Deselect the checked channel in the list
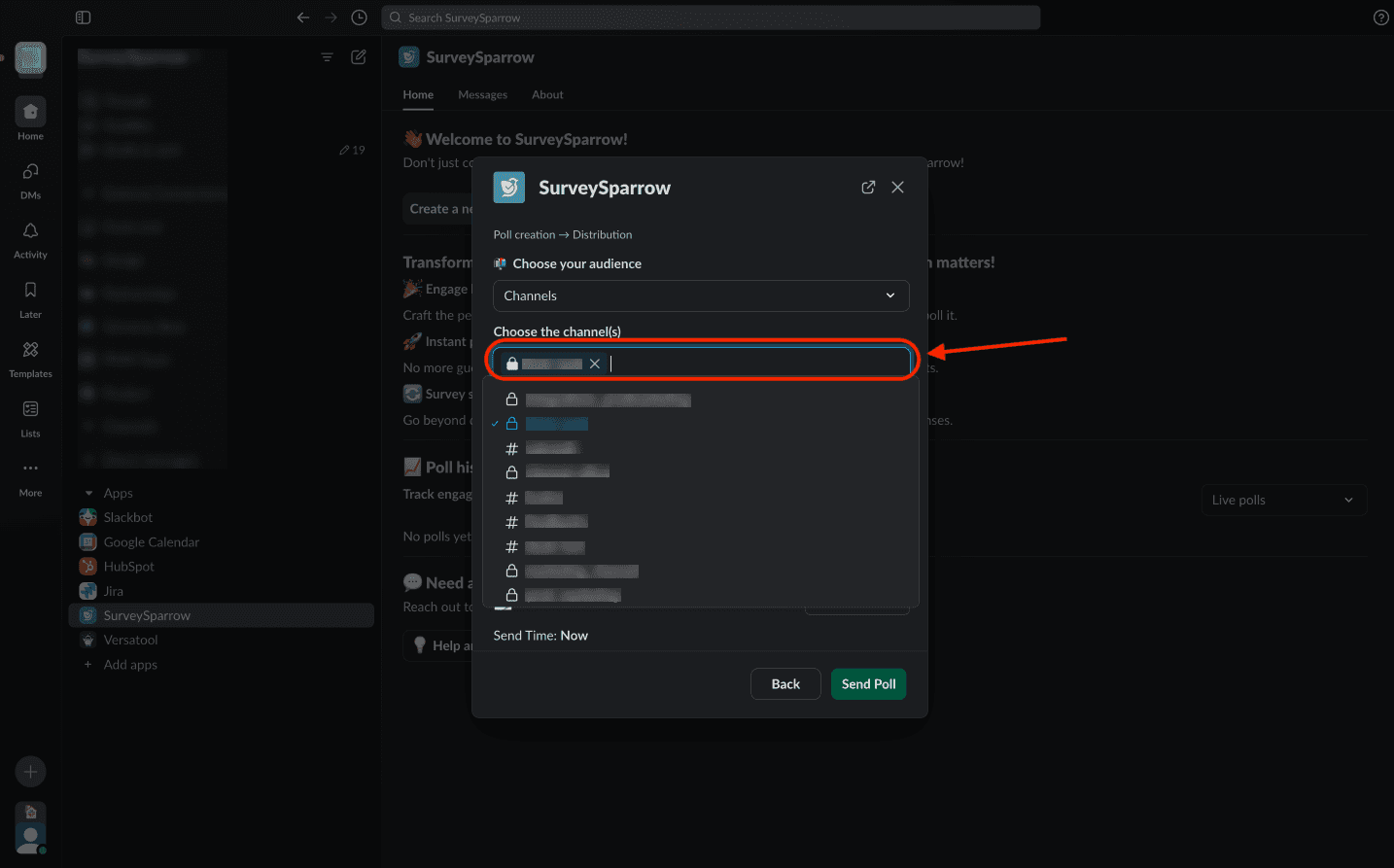Screen dimensions: 1394x868 (x=557, y=424)
